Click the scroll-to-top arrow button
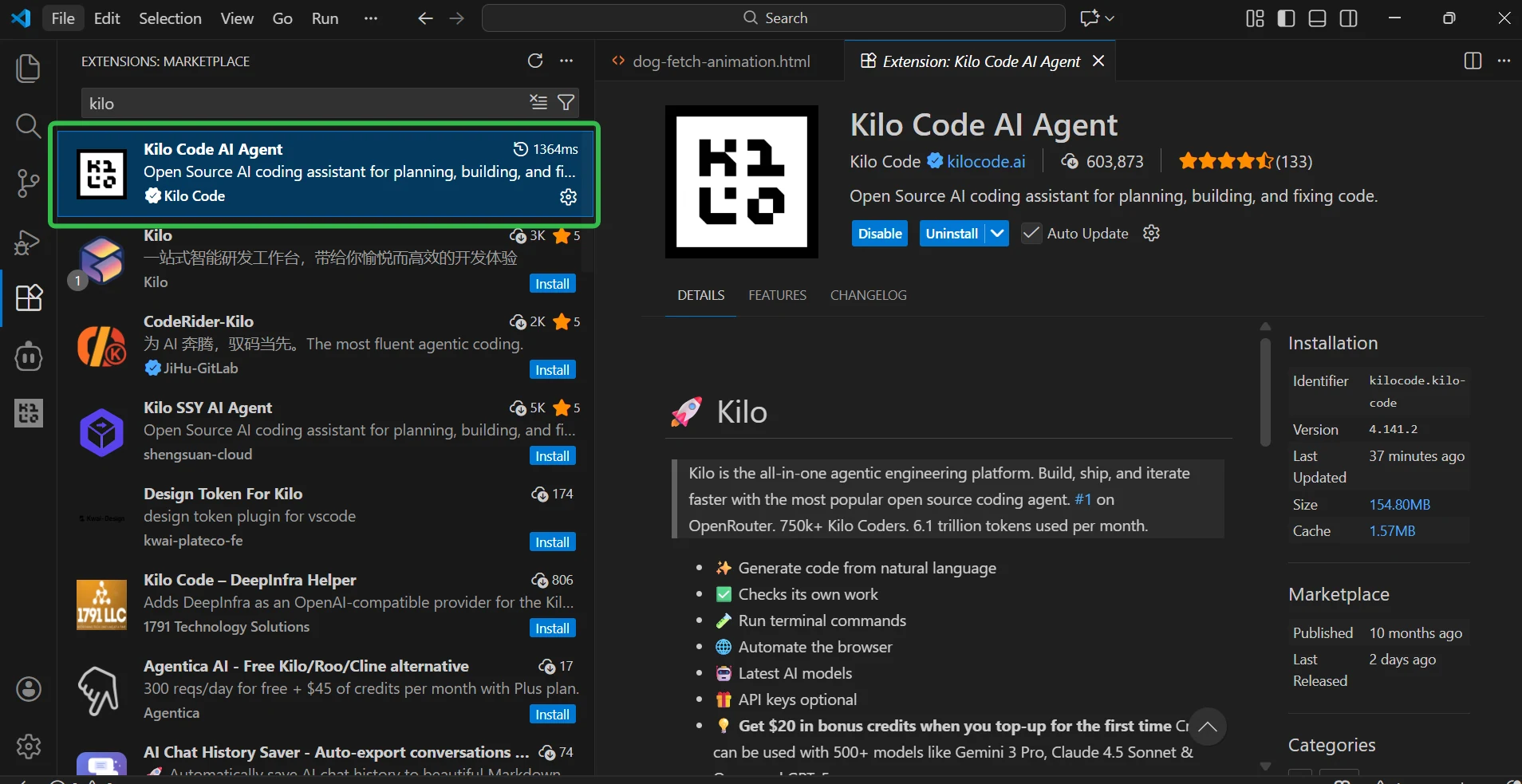This screenshot has height=784, width=1522. (x=1208, y=727)
